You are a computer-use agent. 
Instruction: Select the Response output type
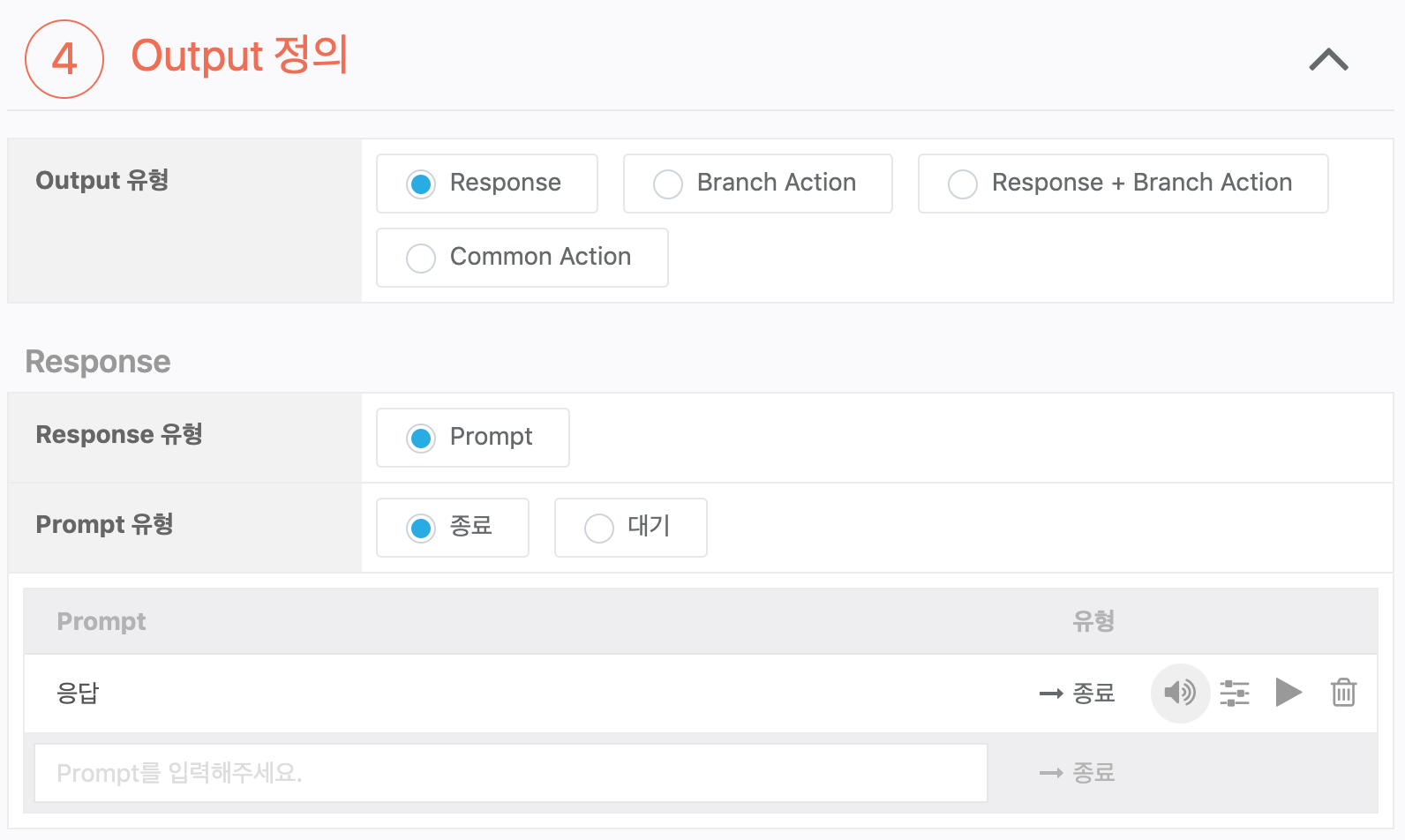click(x=421, y=184)
